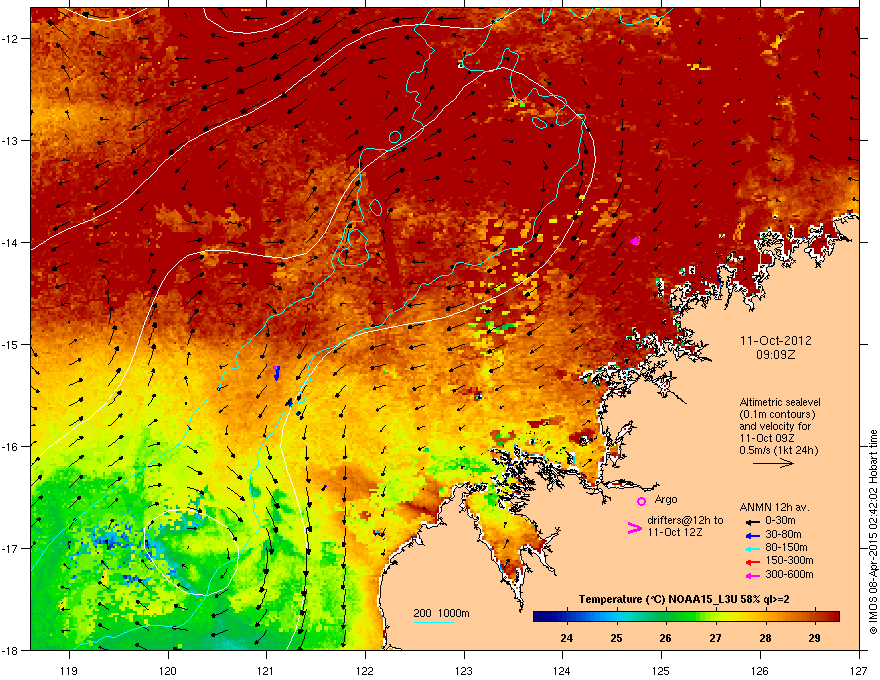The height and width of the screenshot is (680, 880).
Task: Click the latitude axis label -12
Action: pos(10,38)
